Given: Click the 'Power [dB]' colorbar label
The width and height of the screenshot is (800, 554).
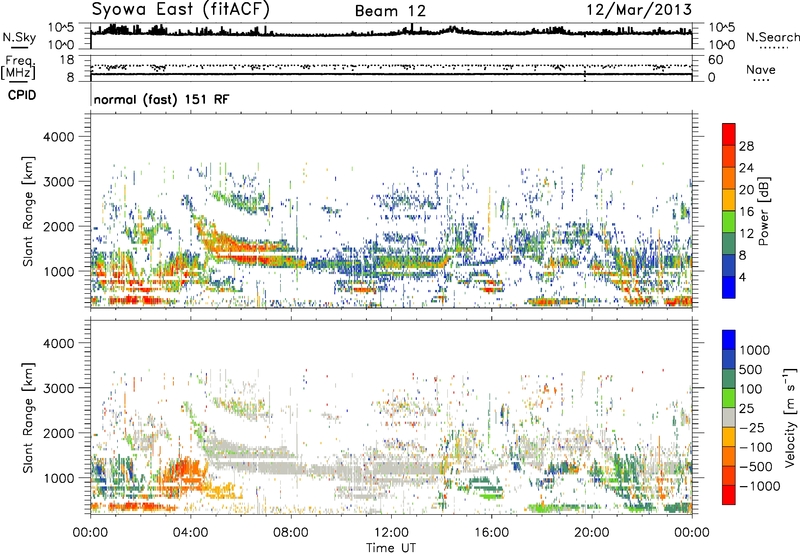Looking at the screenshot, I should [763, 211].
